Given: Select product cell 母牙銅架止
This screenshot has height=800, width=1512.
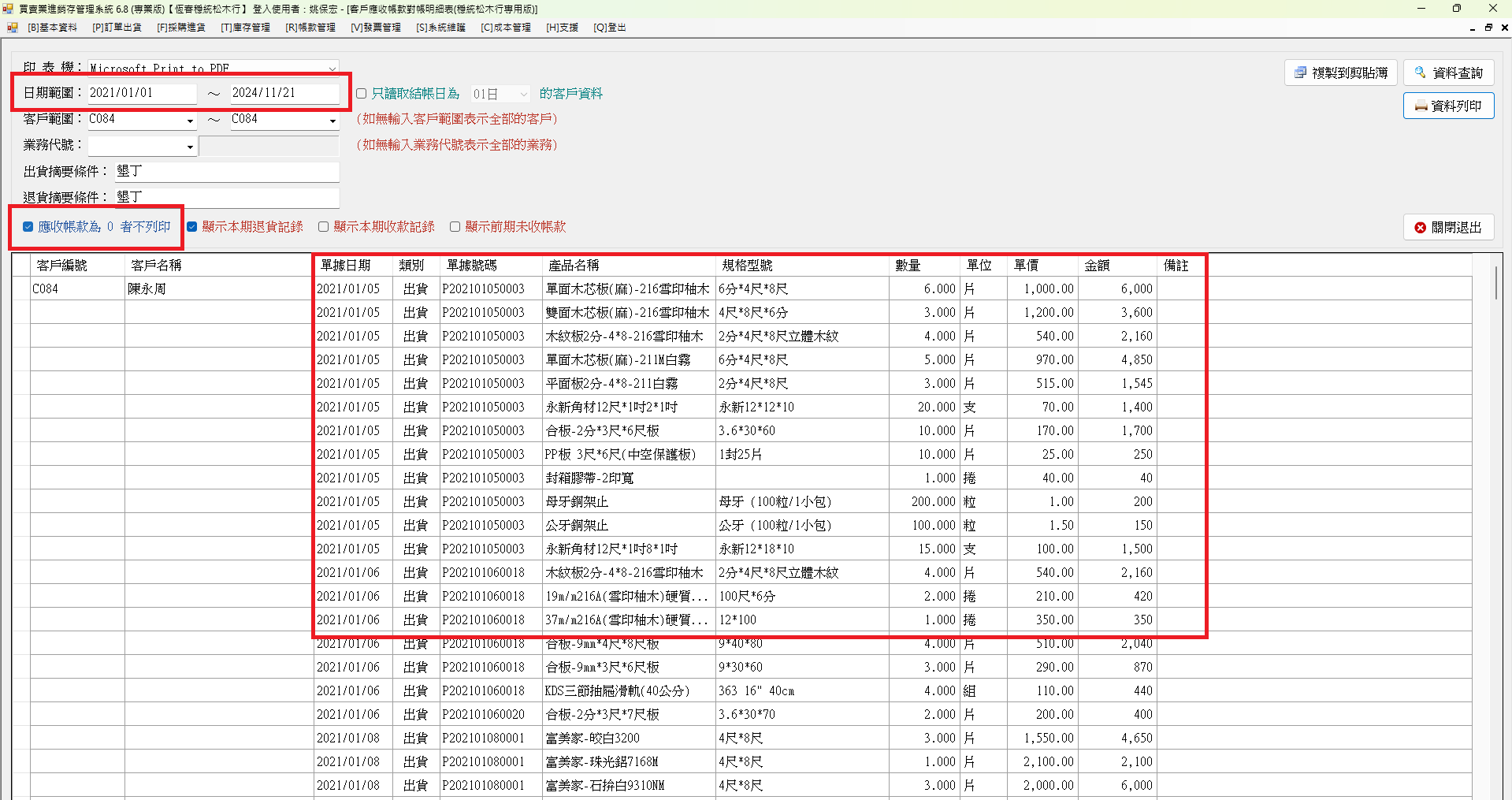Looking at the screenshot, I should (630, 502).
